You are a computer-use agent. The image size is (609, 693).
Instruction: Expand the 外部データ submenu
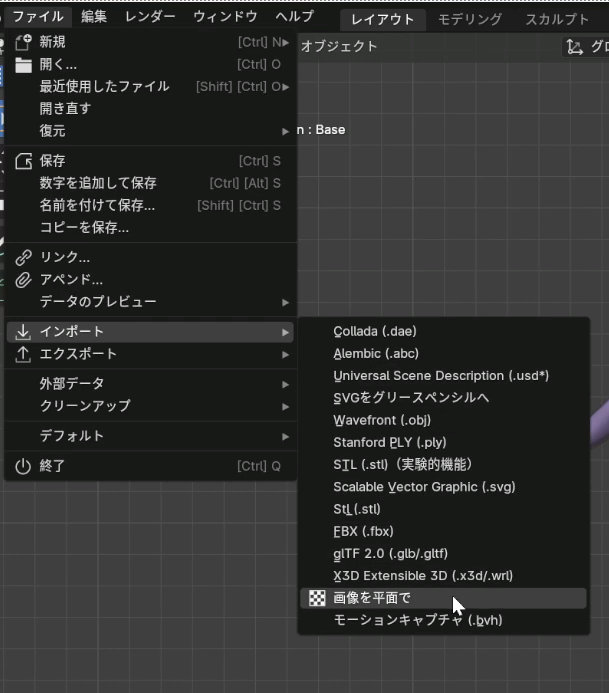pos(150,384)
